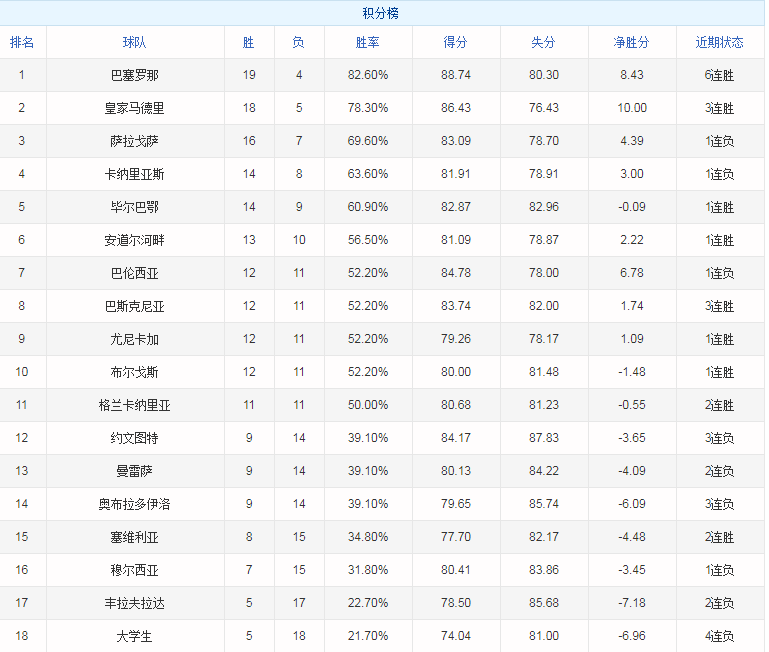Click net score 2.22 for 安道尔河畔
Viewport: 769px width, 652px height.
point(632,239)
